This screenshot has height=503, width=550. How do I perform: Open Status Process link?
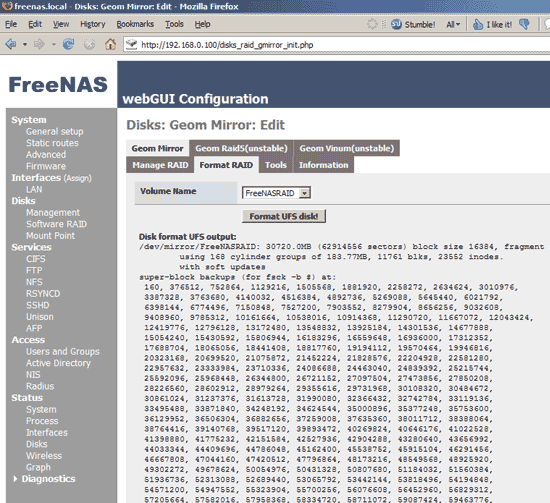tap(42, 421)
